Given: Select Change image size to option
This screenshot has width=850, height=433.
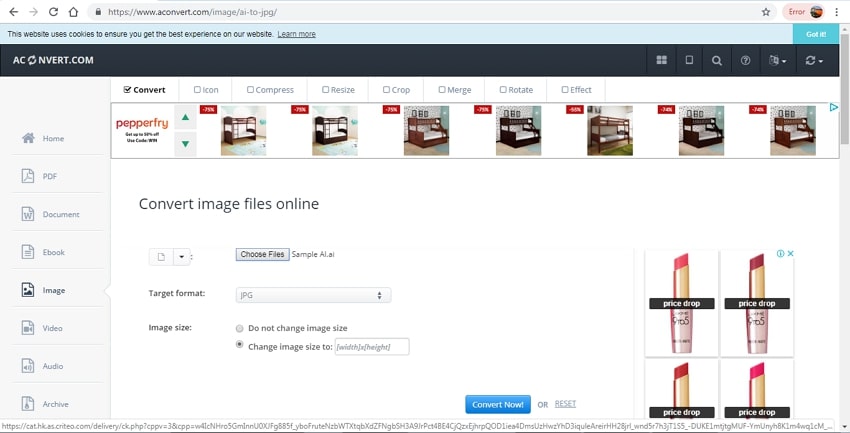Looking at the screenshot, I should click(239, 345).
